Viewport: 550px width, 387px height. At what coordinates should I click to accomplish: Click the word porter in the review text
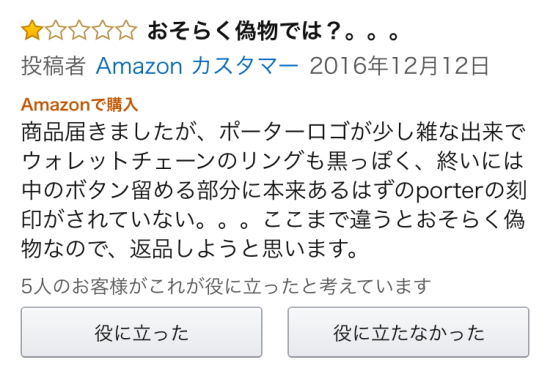coord(450,191)
